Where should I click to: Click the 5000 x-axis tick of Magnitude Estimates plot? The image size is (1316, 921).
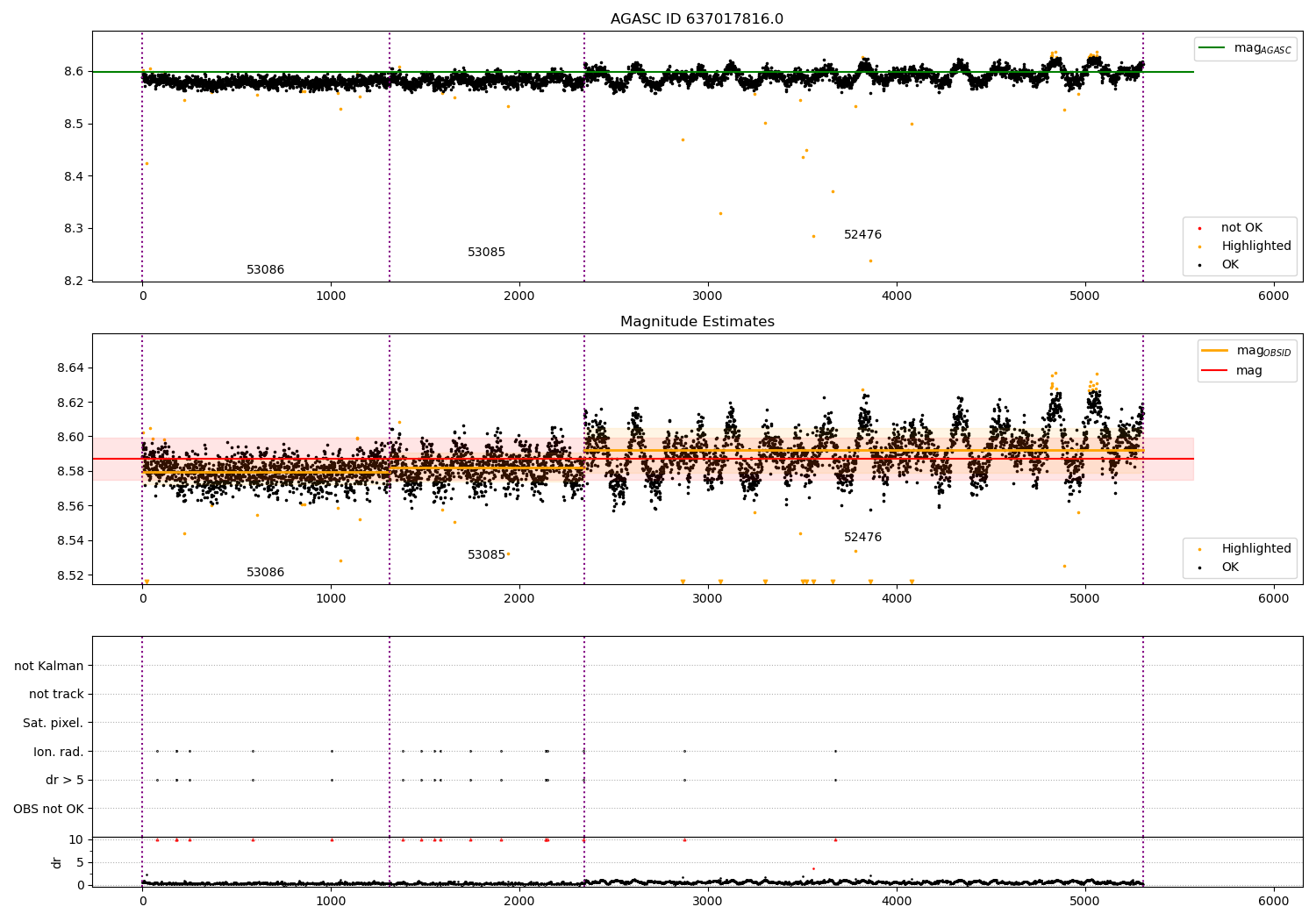click(1085, 599)
